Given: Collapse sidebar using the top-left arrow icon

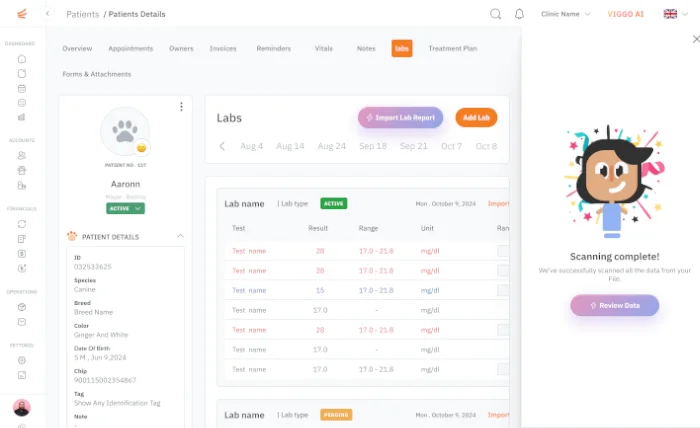Looking at the screenshot, I should pyautogui.click(x=48, y=14).
